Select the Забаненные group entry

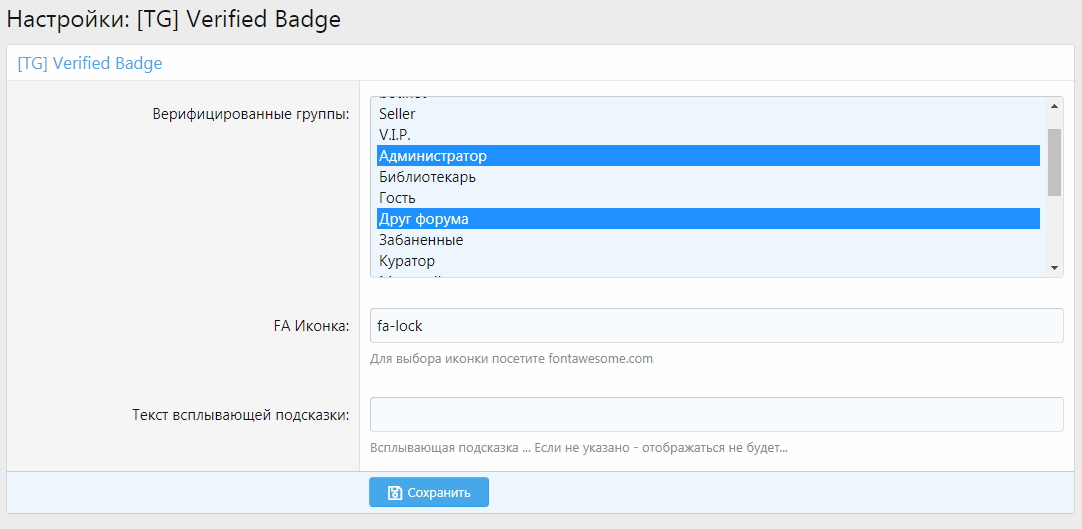tap(421, 240)
